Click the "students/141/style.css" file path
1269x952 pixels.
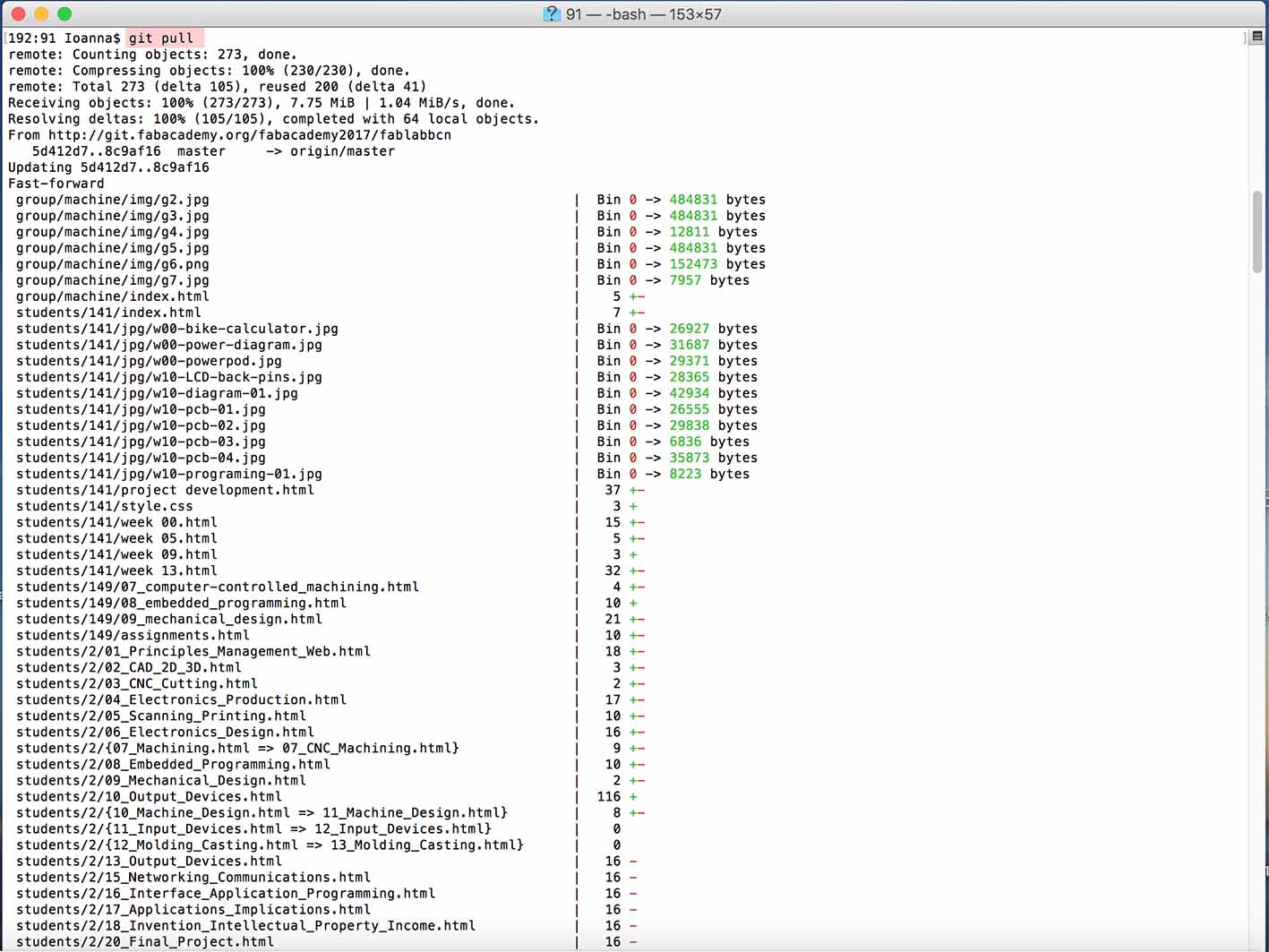(x=105, y=505)
